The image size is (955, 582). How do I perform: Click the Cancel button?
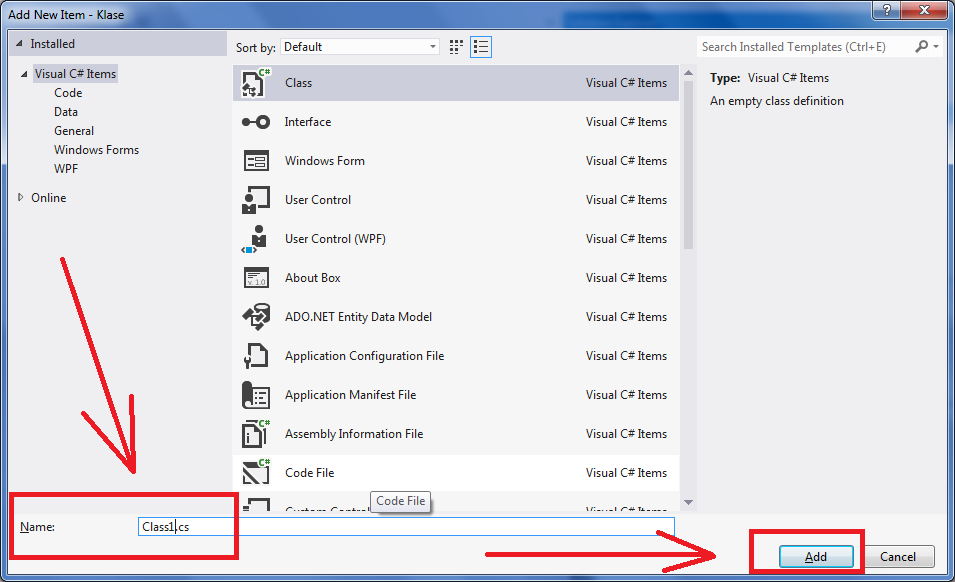[x=897, y=557]
